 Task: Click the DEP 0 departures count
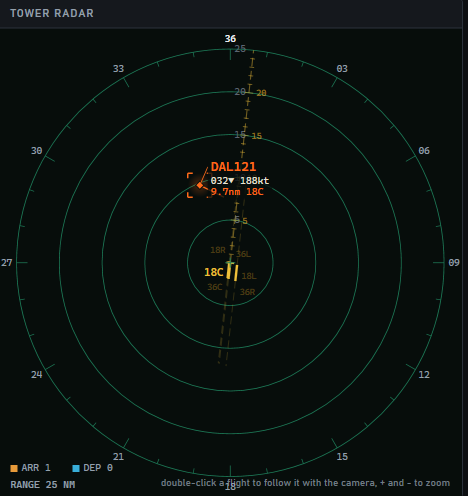[x=98, y=468]
